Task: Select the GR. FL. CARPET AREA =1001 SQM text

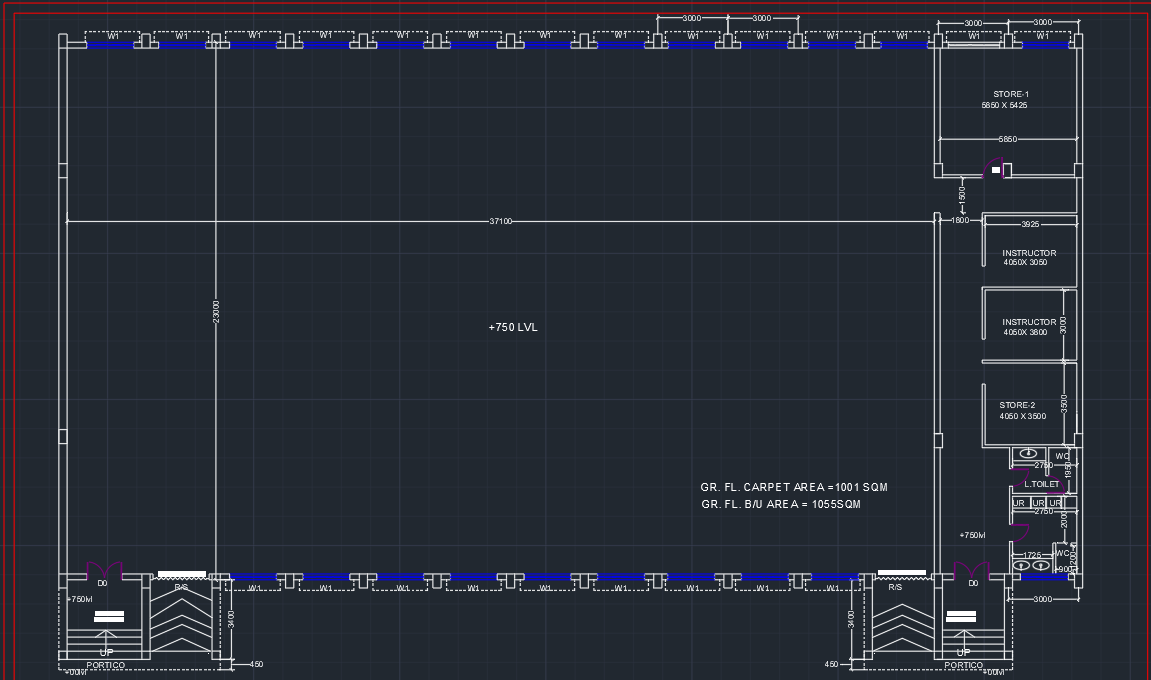Action: click(x=794, y=487)
